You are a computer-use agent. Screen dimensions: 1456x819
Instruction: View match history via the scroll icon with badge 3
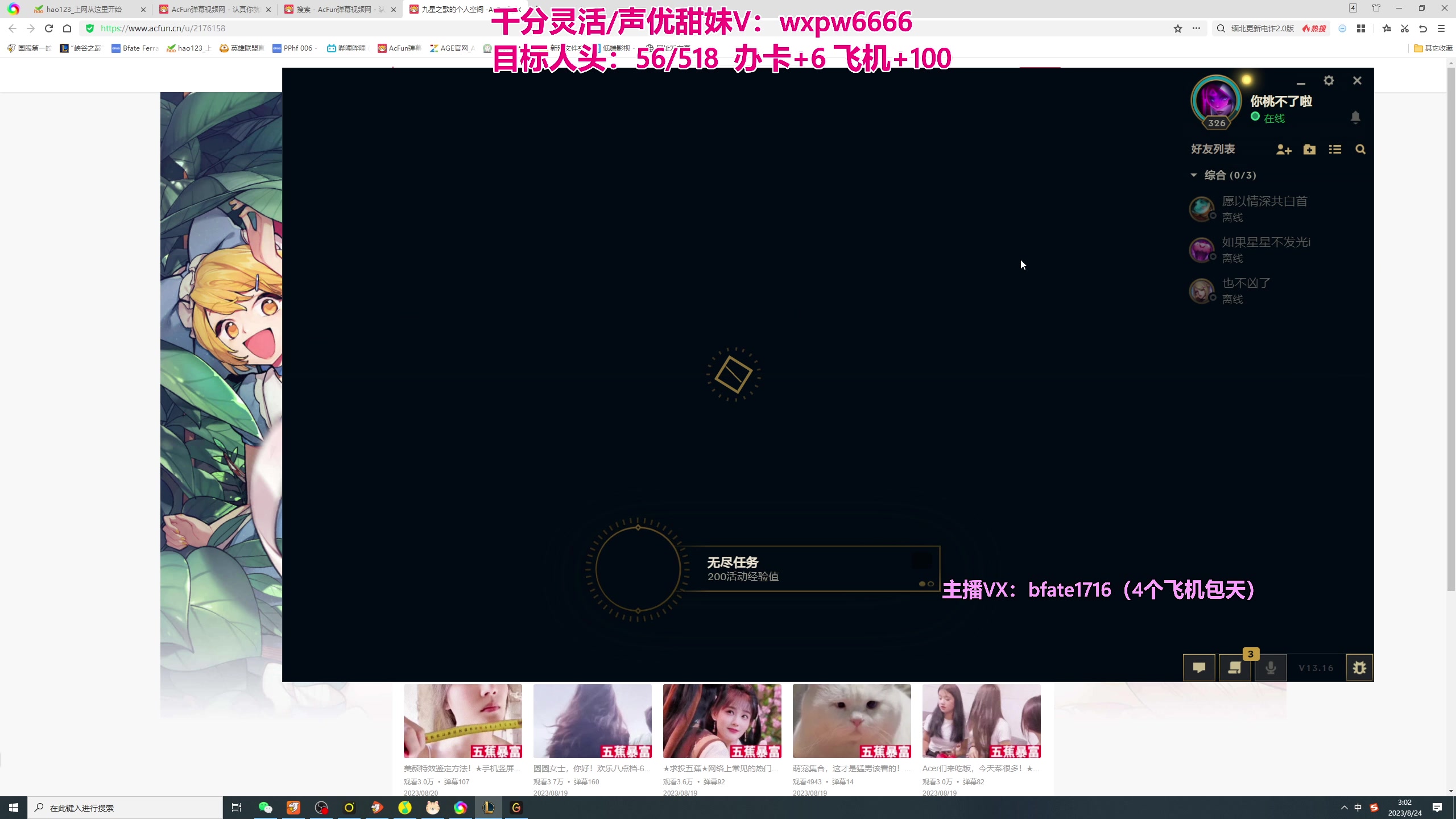(1234, 667)
